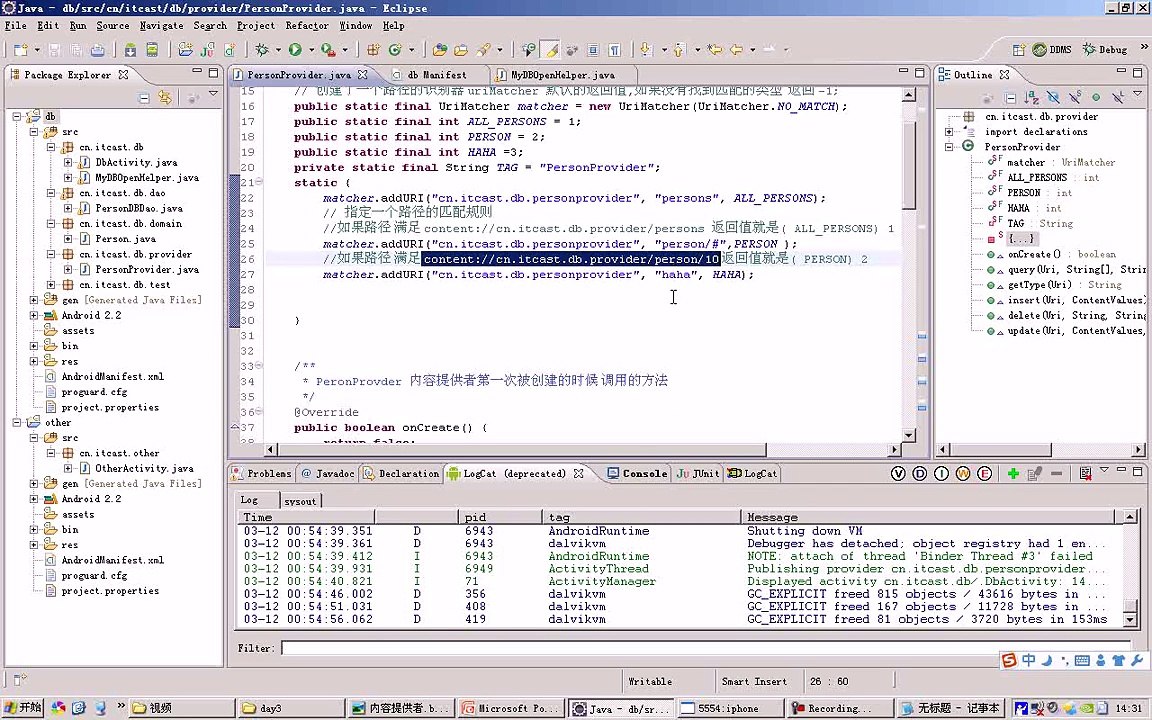Filter LogCat by Verbose level V
The width and height of the screenshot is (1152, 720).
pyautogui.click(x=898, y=474)
